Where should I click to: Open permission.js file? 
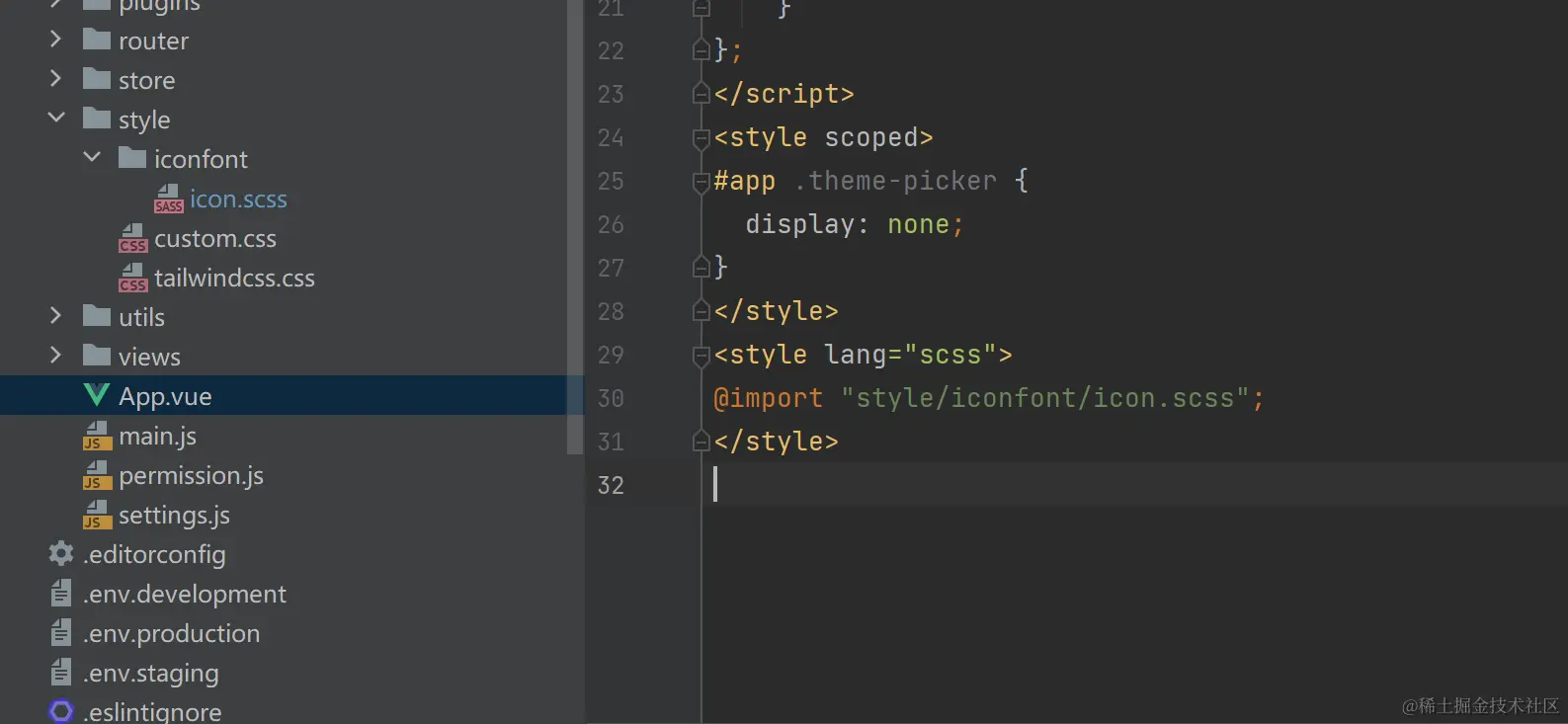point(191,475)
